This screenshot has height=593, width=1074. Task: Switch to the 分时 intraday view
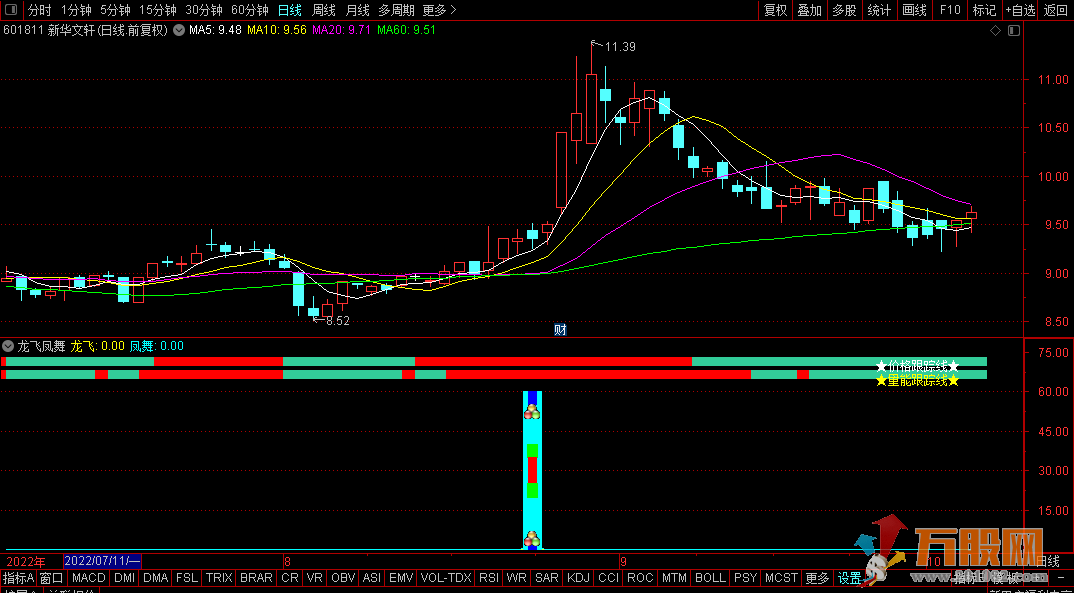pyautogui.click(x=40, y=10)
